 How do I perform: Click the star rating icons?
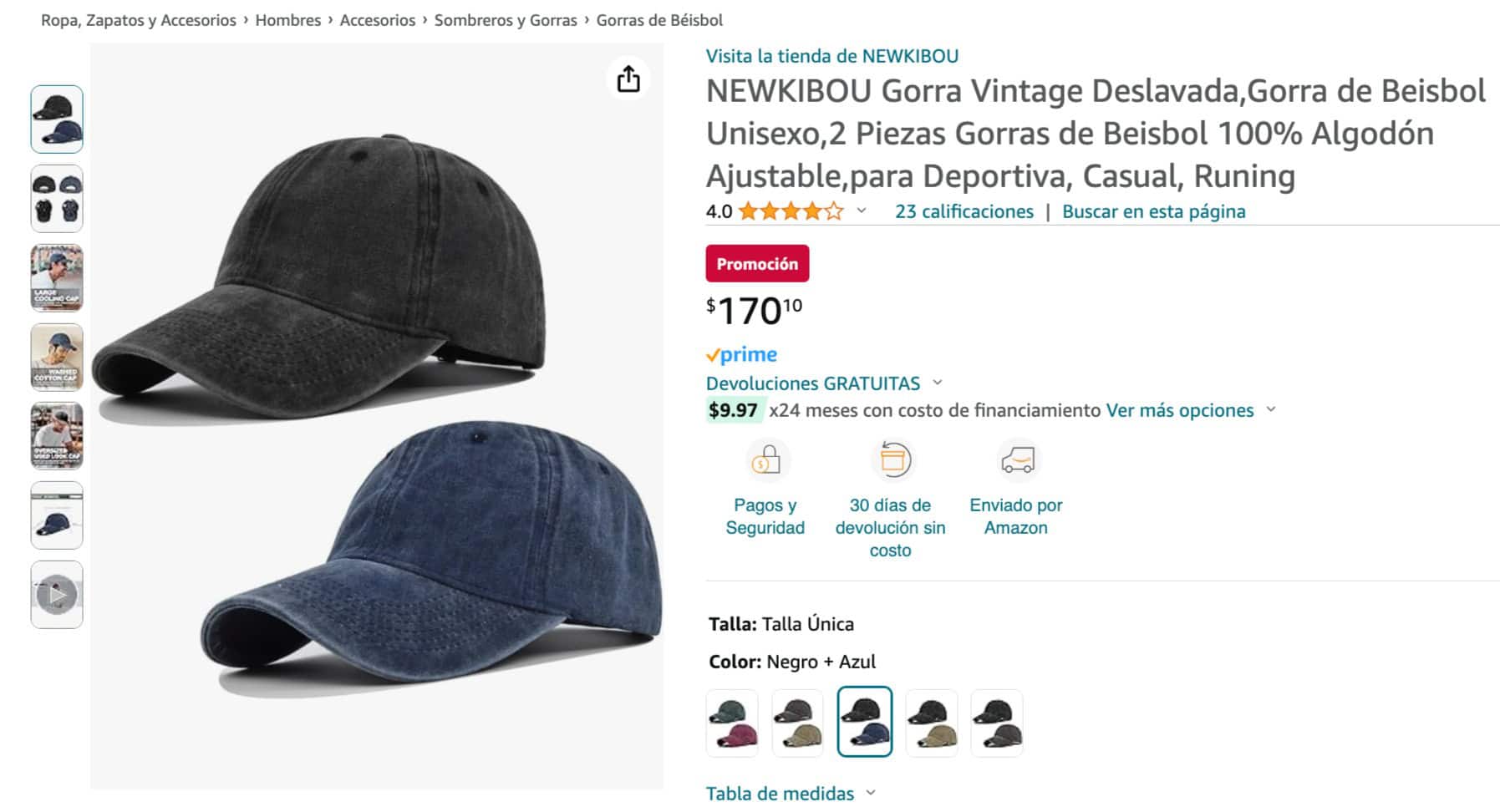coord(791,211)
